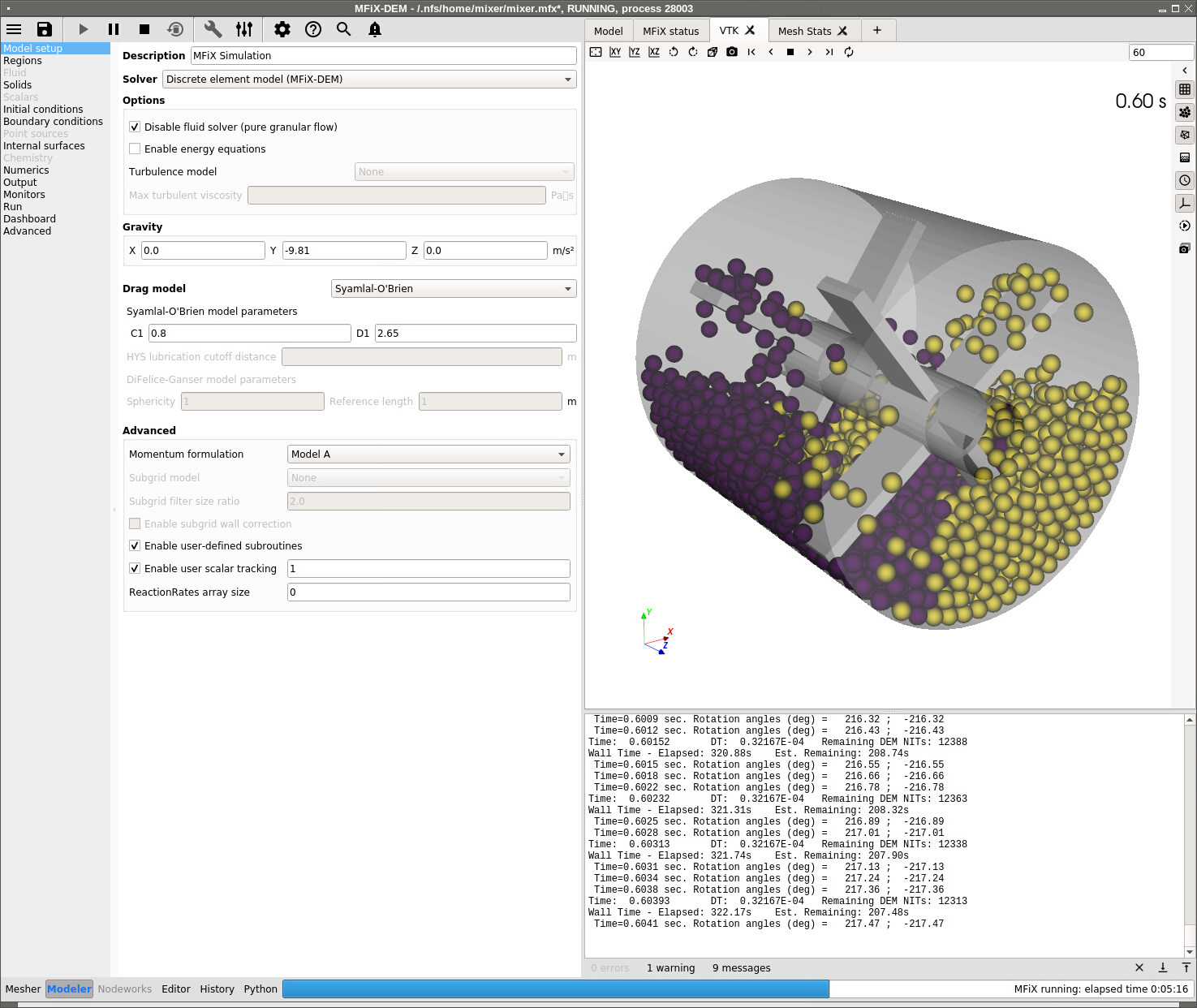Take a screenshot with the camera icon

pyautogui.click(x=732, y=52)
